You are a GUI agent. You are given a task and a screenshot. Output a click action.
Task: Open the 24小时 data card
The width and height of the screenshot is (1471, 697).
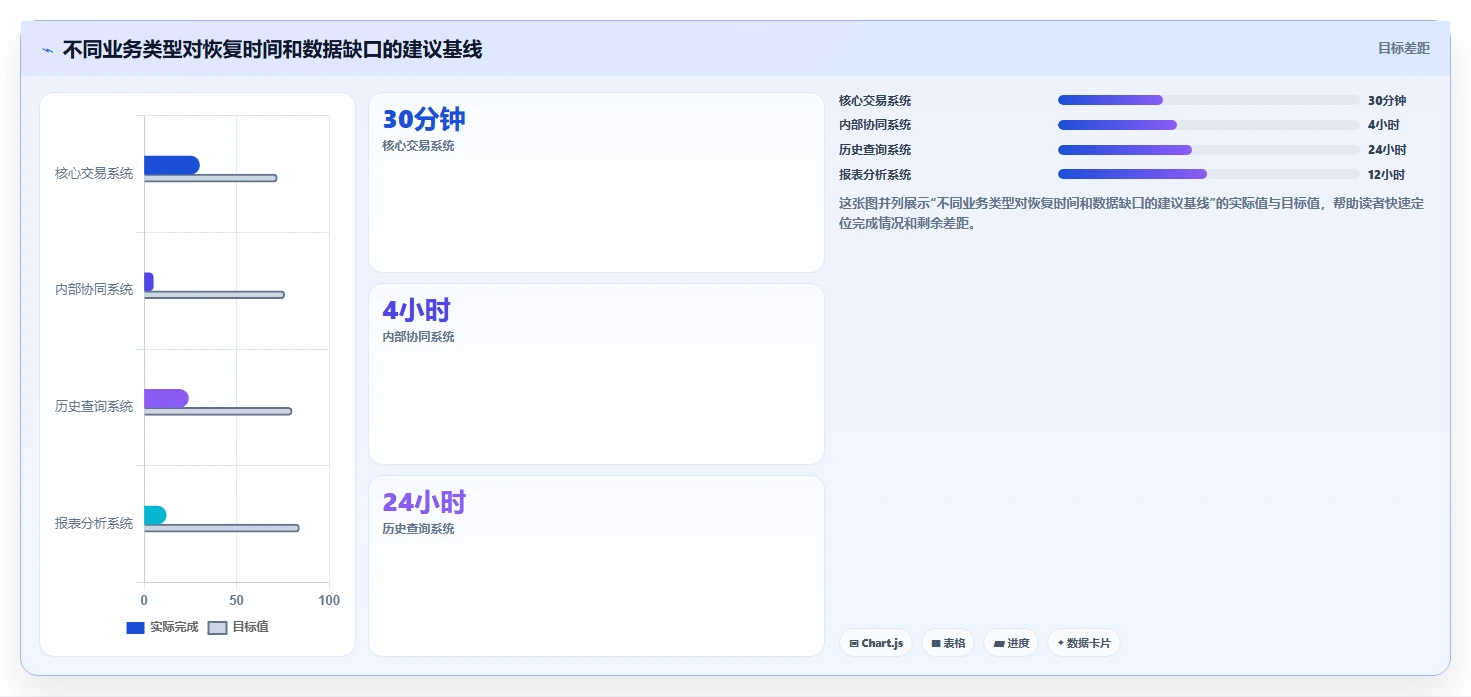tap(596, 566)
